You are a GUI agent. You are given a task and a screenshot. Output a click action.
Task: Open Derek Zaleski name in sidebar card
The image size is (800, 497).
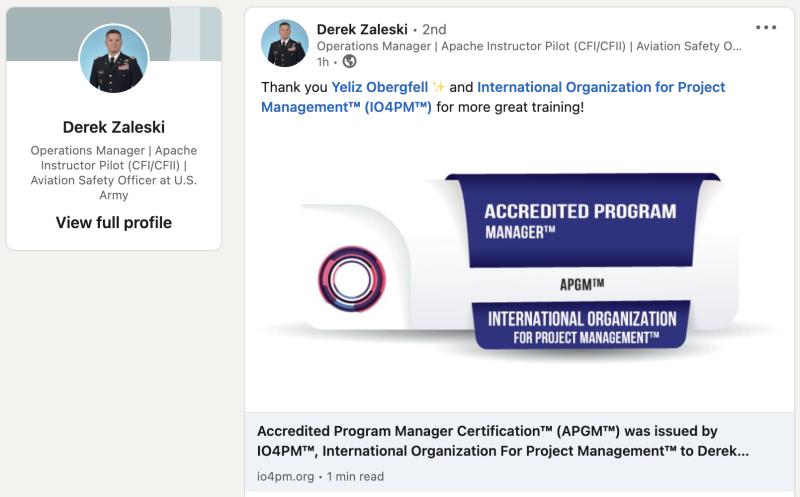click(114, 127)
